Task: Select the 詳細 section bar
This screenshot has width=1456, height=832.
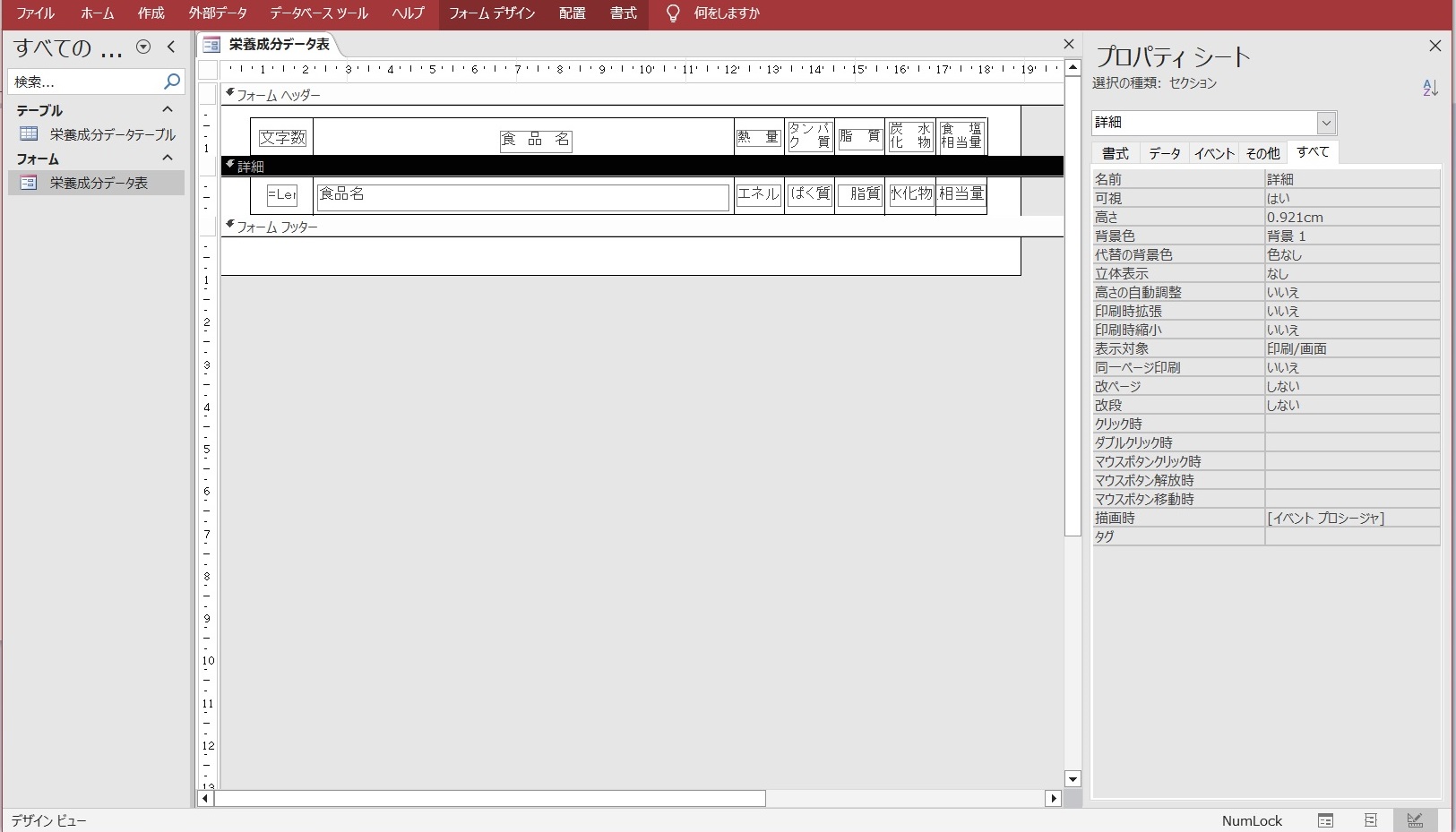Action: pos(642,166)
